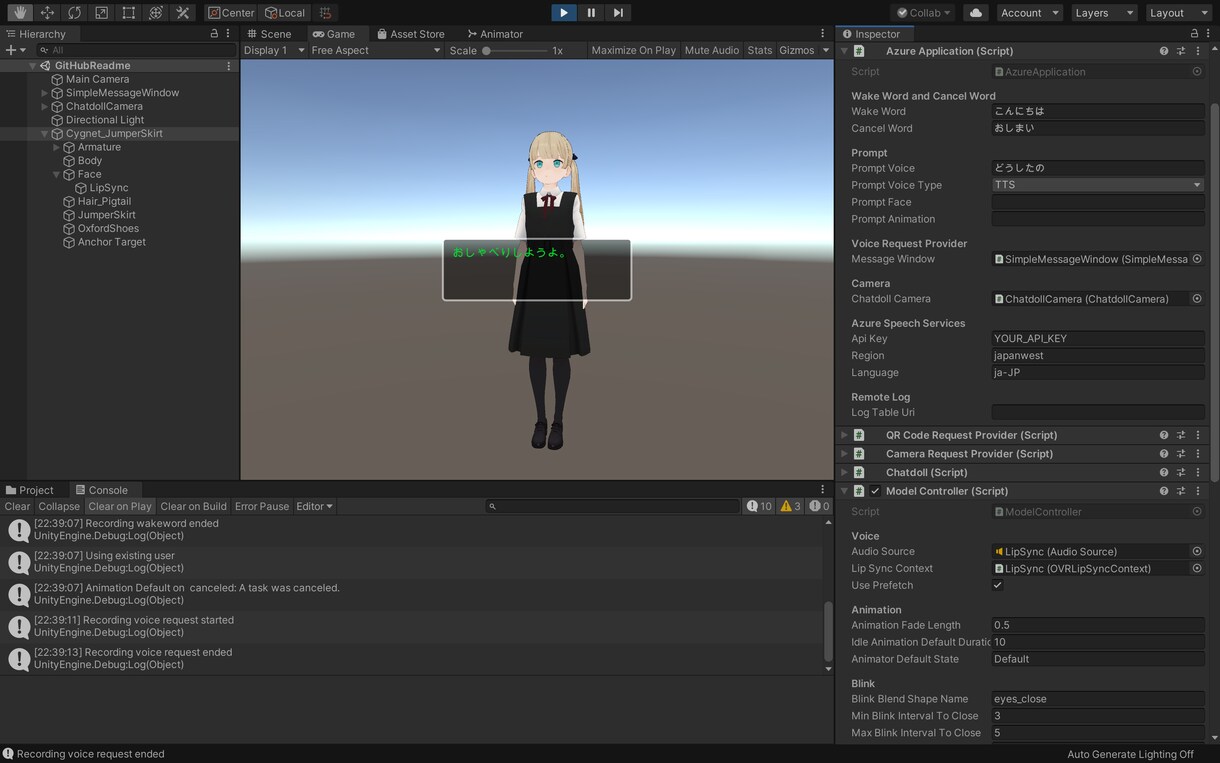
Task: Select the Rect transform tool
Action: pyautogui.click(x=128, y=13)
